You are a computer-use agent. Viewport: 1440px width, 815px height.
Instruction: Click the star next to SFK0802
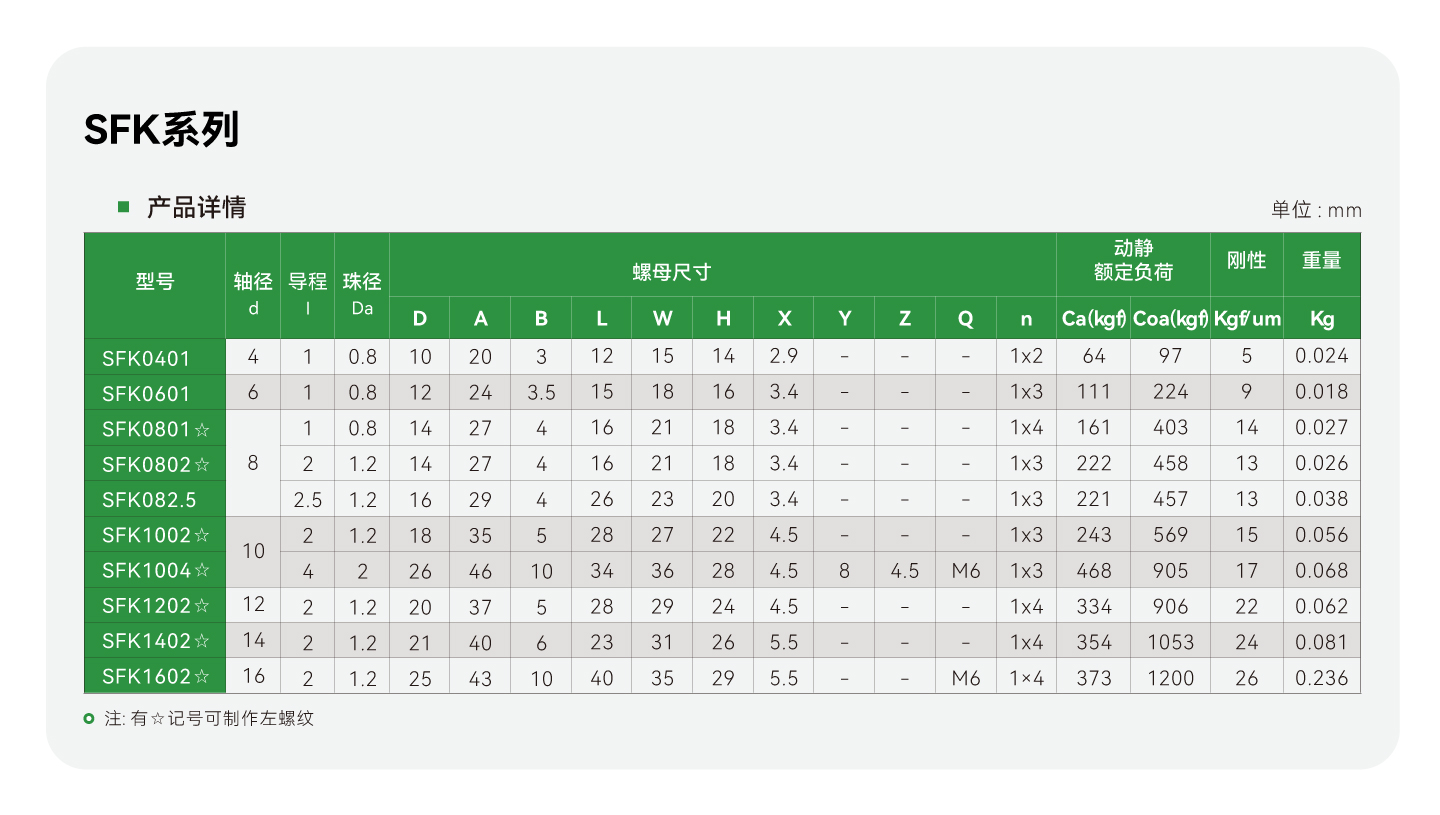[203, 465]
